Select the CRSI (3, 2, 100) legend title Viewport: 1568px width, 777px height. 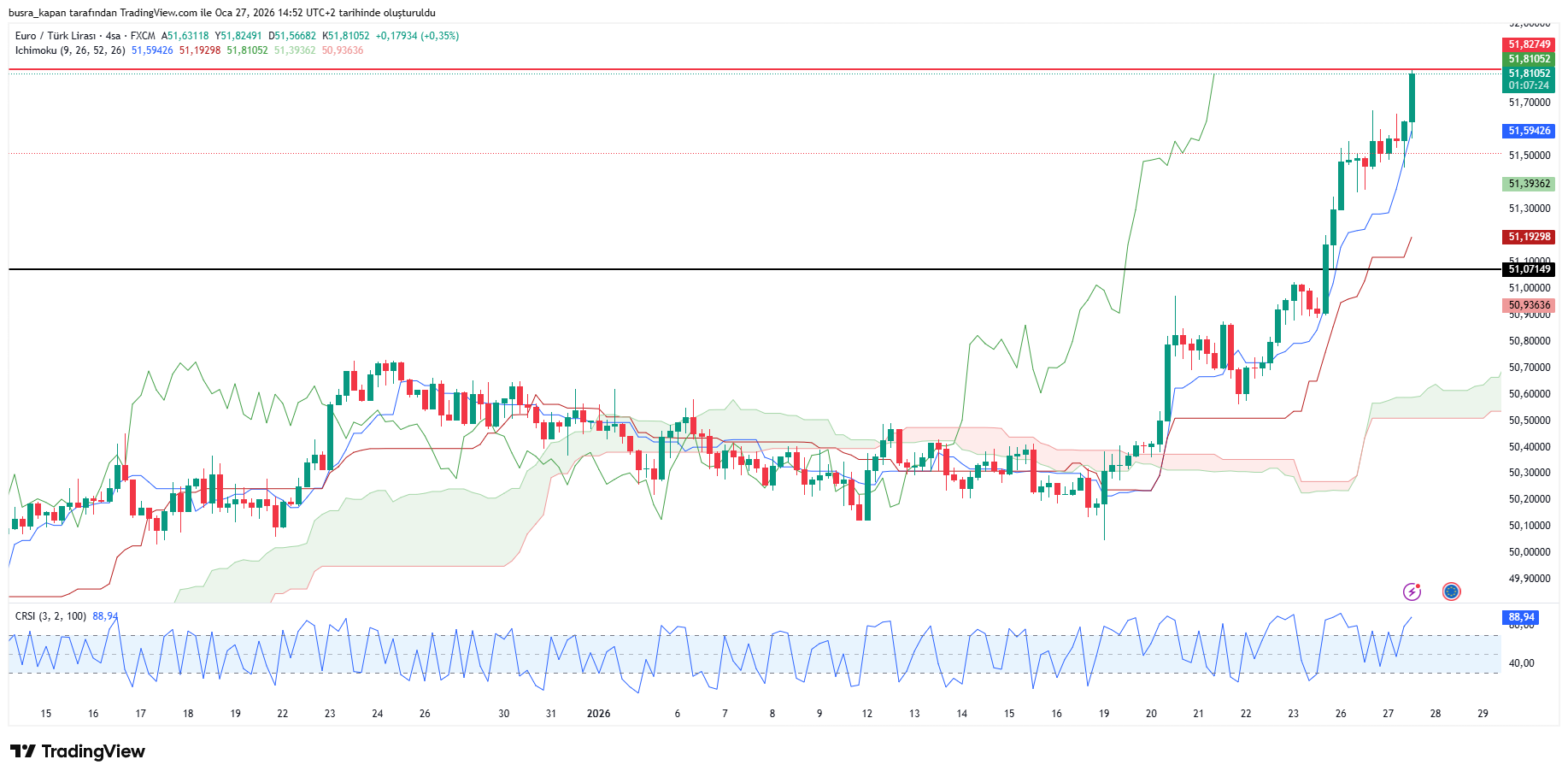pyautogui.click(x=50, y=616)
